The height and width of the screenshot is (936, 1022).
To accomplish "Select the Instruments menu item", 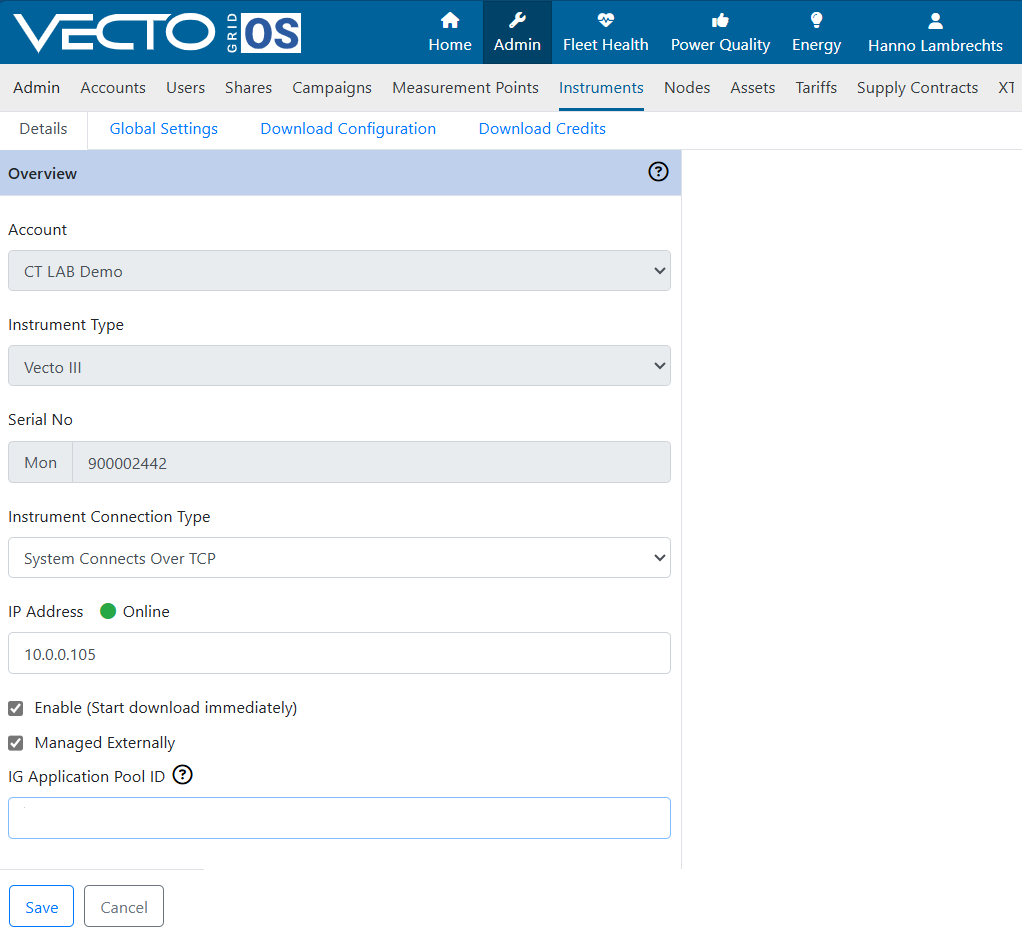I will tap(601, 87).
